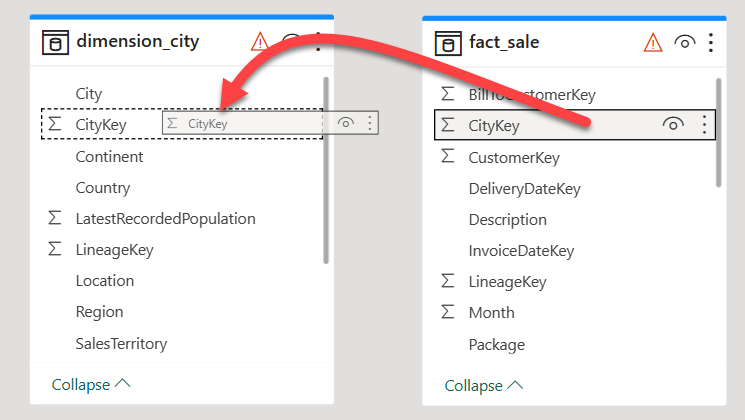Open more options menu for fact_sale table
This screenshot has width=745, height=420.
click(x=711, y=43)
